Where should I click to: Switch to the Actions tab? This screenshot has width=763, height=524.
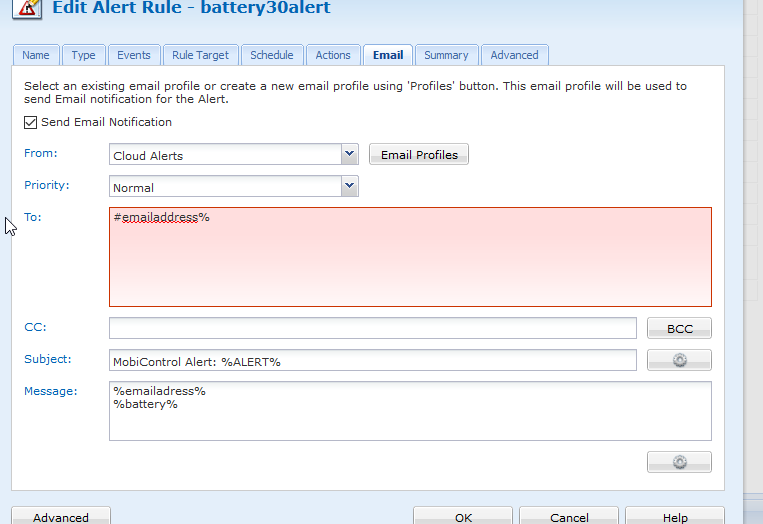(333, 55)
